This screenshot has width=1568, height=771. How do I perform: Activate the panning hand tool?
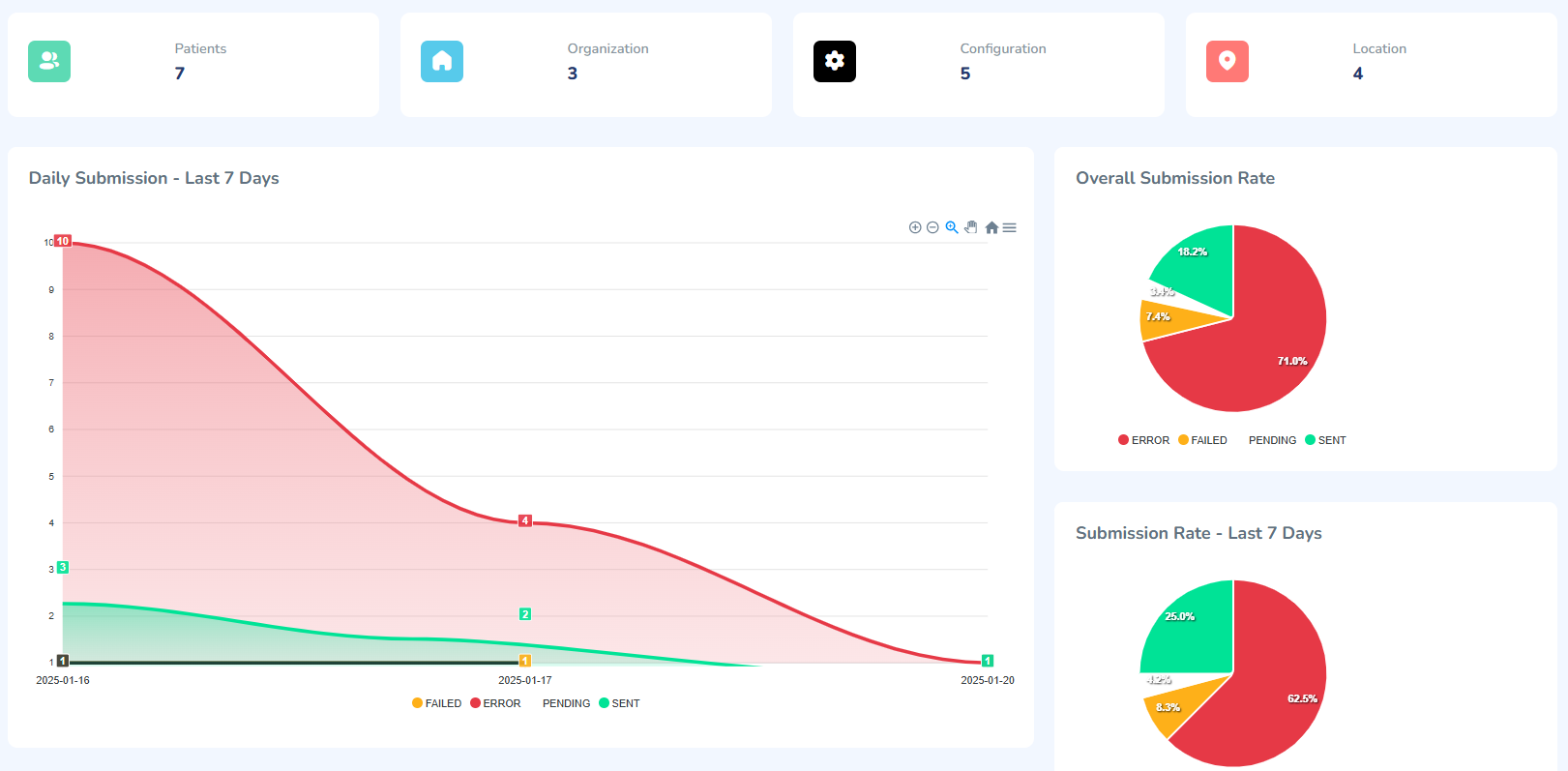(x=971, y=227)
